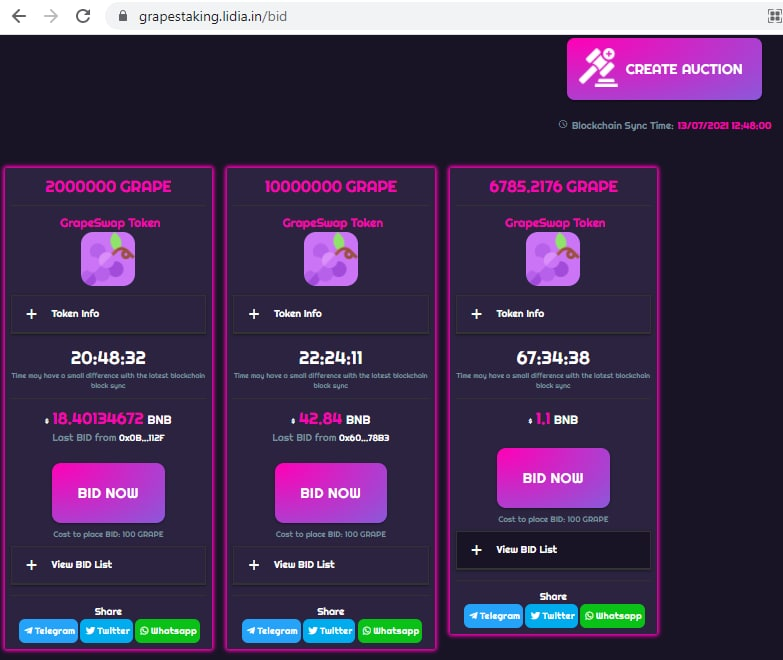The height and width of the screenshot is (660, 783).
Task: Open the QR/grid icon in address bar
Action: pyautogui.click(x=775, y=16)
